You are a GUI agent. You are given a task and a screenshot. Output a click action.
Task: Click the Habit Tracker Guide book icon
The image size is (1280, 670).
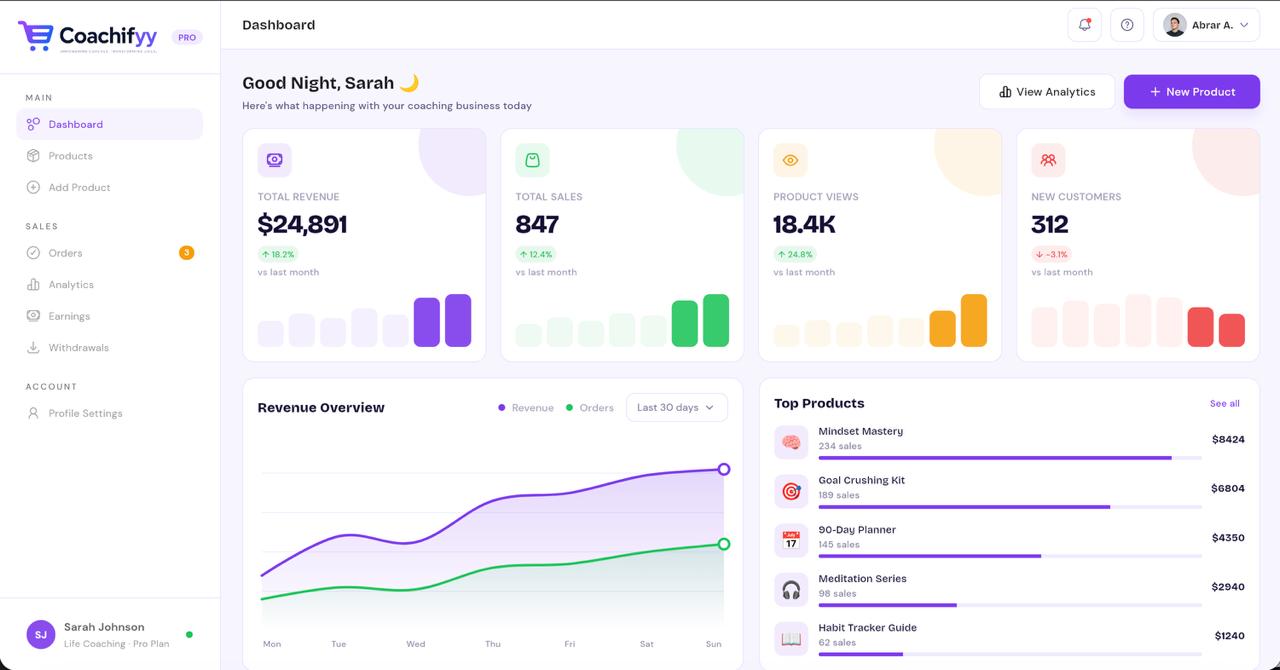791,638
